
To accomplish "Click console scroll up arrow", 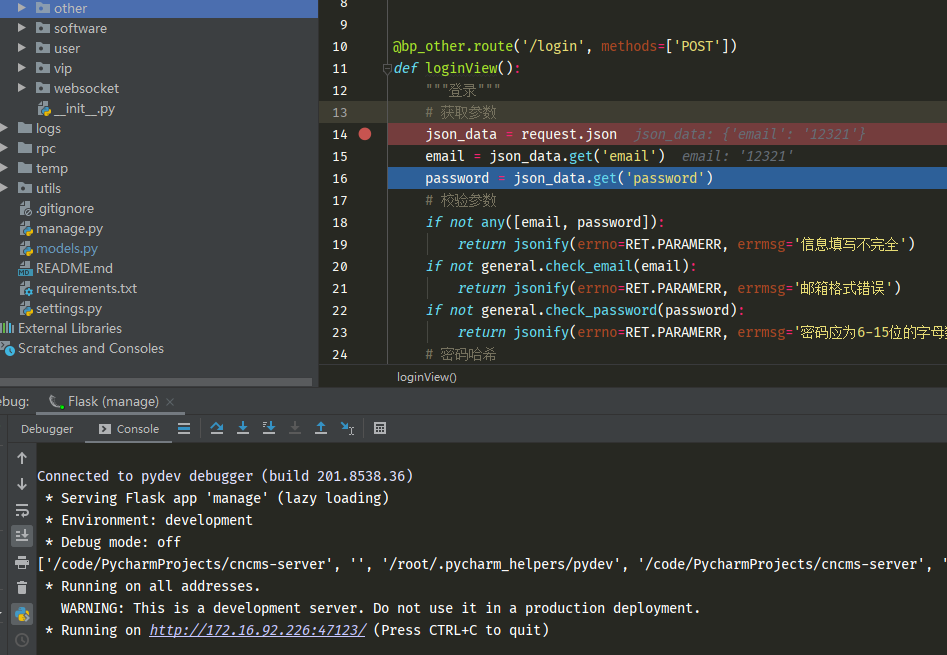I will click(x=22, y=458).
